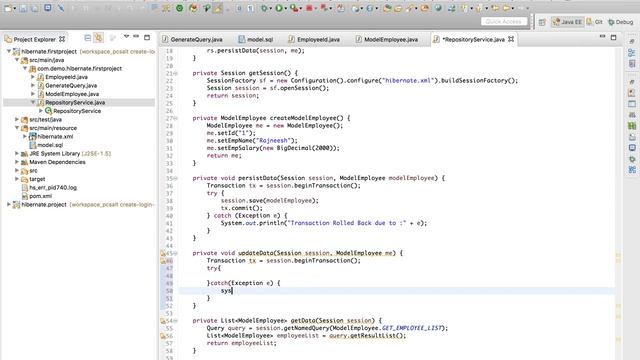Switch to the Debug perspective
Screen dimensions: 640x360
click(x=620, y=22)
